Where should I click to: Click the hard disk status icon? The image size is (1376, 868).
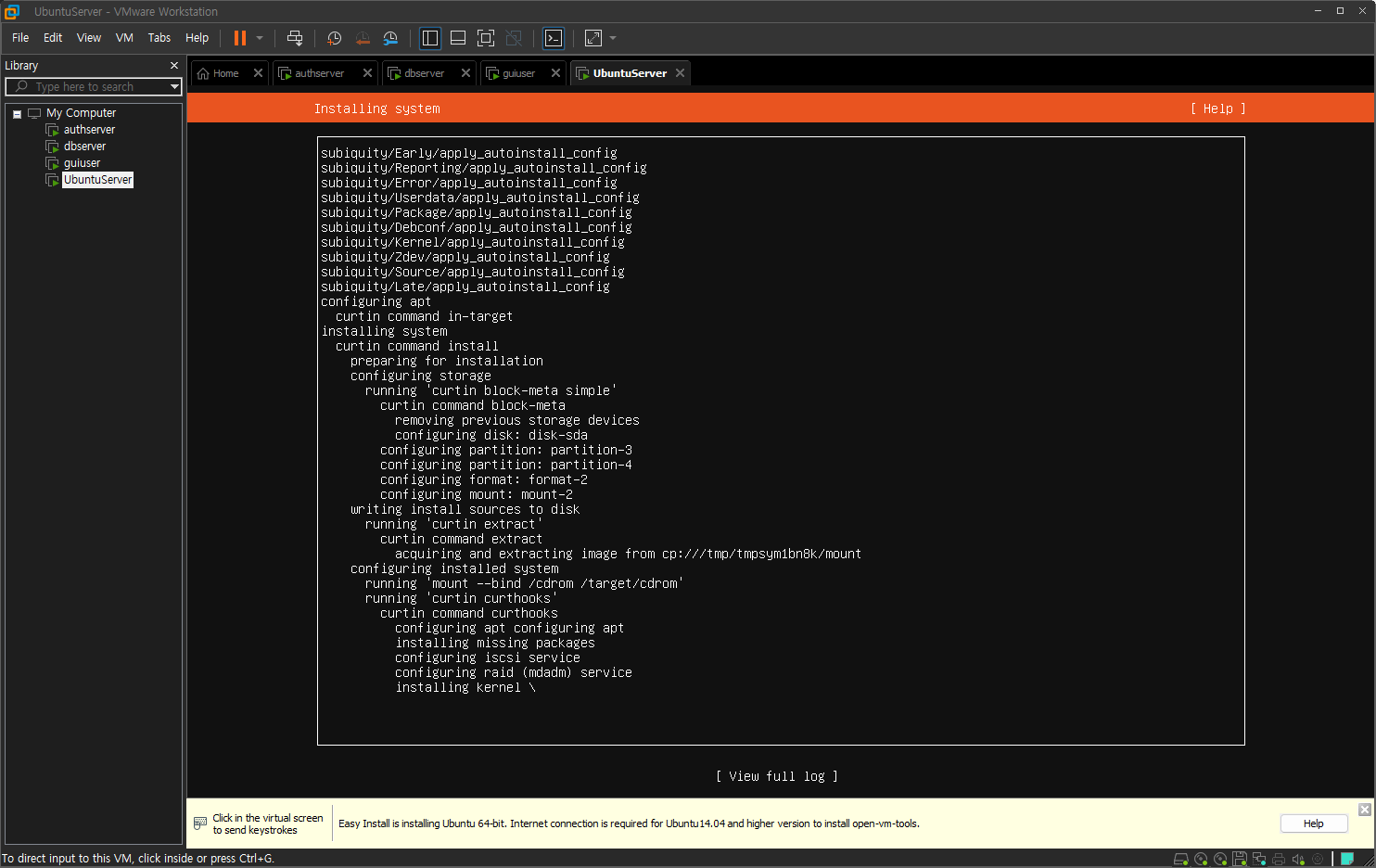click(x=1181, y=859)
